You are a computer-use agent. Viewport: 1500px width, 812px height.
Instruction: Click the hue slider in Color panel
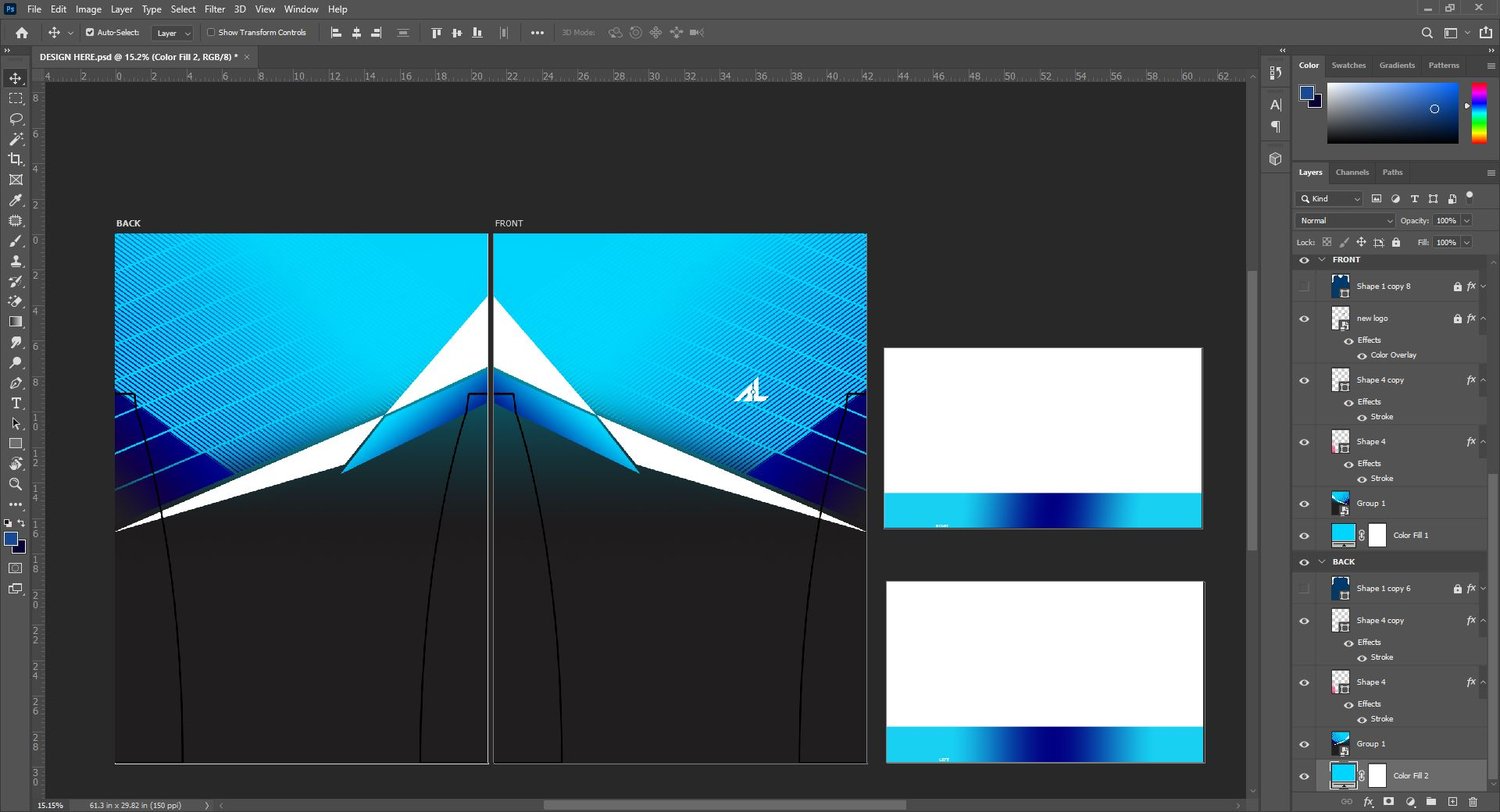point(1478,113)
